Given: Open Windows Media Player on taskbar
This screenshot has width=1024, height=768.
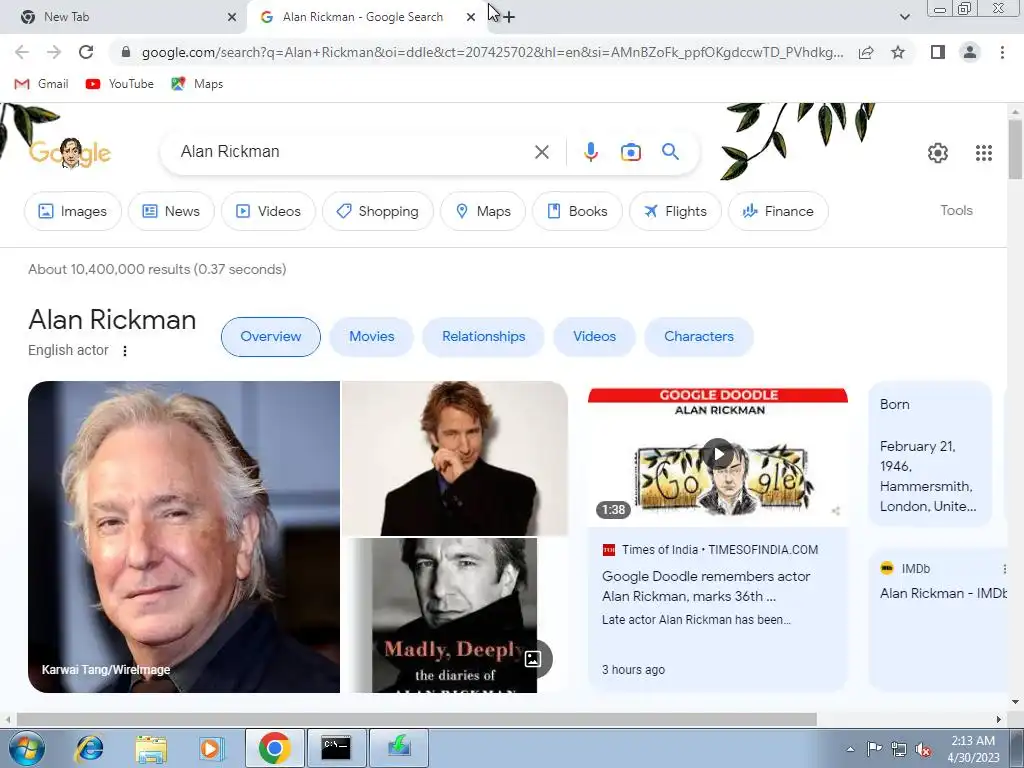Looking at the screenshot, I should tap(211, 748).
